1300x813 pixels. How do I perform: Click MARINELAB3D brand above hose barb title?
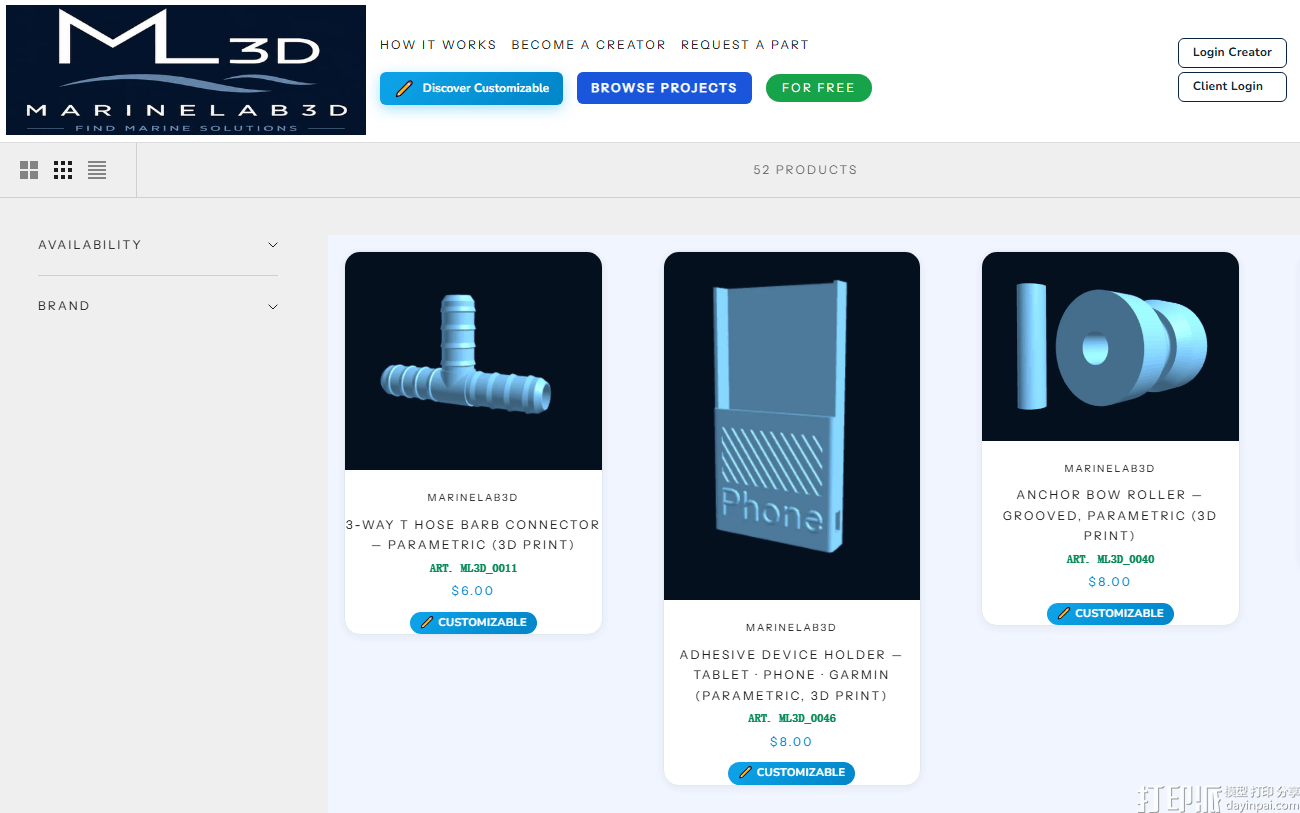click(473, 497)
